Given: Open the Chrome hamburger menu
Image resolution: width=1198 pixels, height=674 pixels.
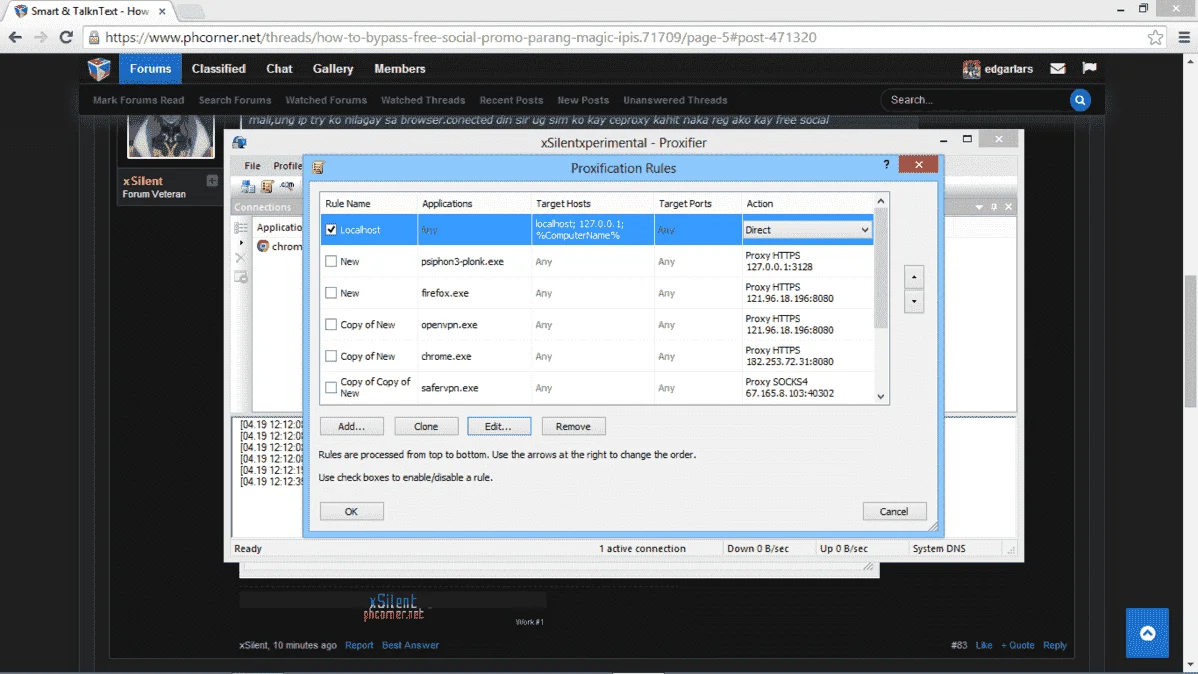Looking at the screenshot, I should point(1184,37).
